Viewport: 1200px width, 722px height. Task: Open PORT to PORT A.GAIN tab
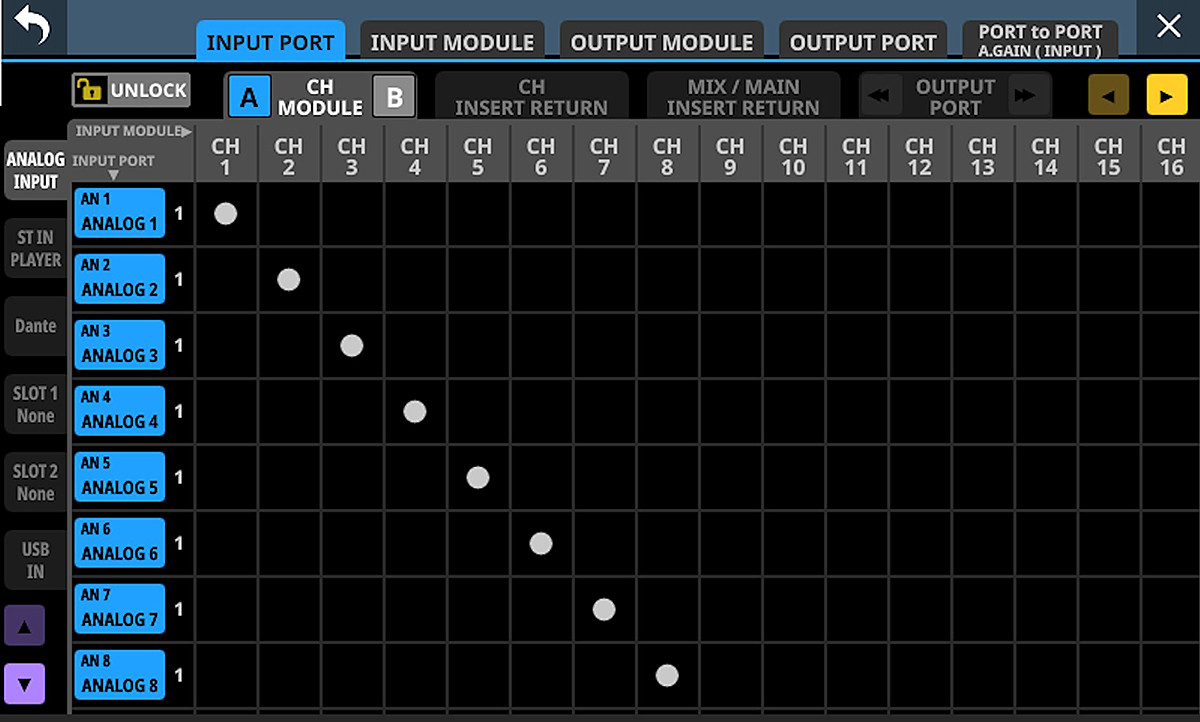pyautogui.click(x=1040, y=40)
